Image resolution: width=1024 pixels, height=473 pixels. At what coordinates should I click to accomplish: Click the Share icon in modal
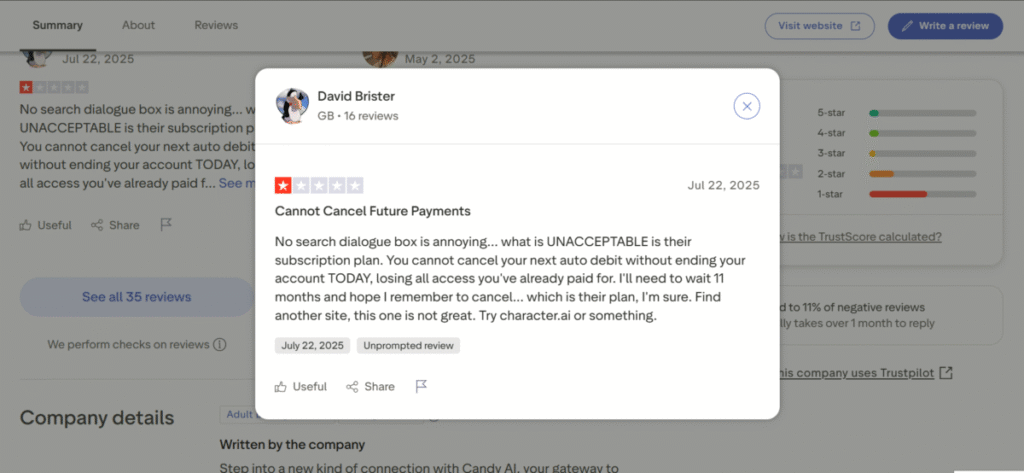click(x=352, y=387)
